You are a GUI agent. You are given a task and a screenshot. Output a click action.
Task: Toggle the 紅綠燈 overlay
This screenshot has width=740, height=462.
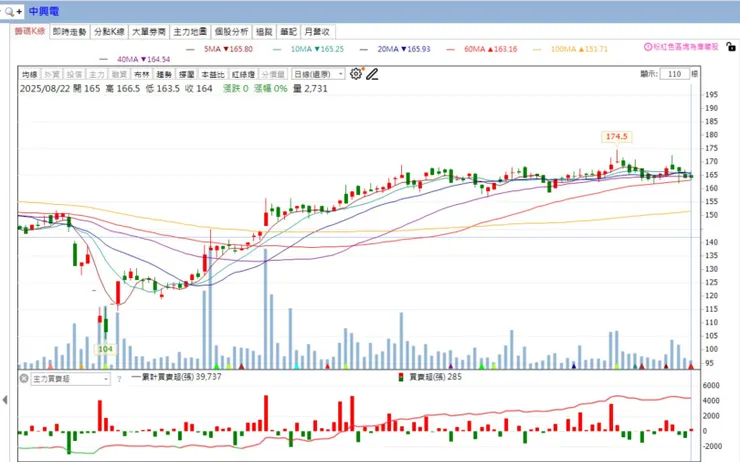pos(244,75)
